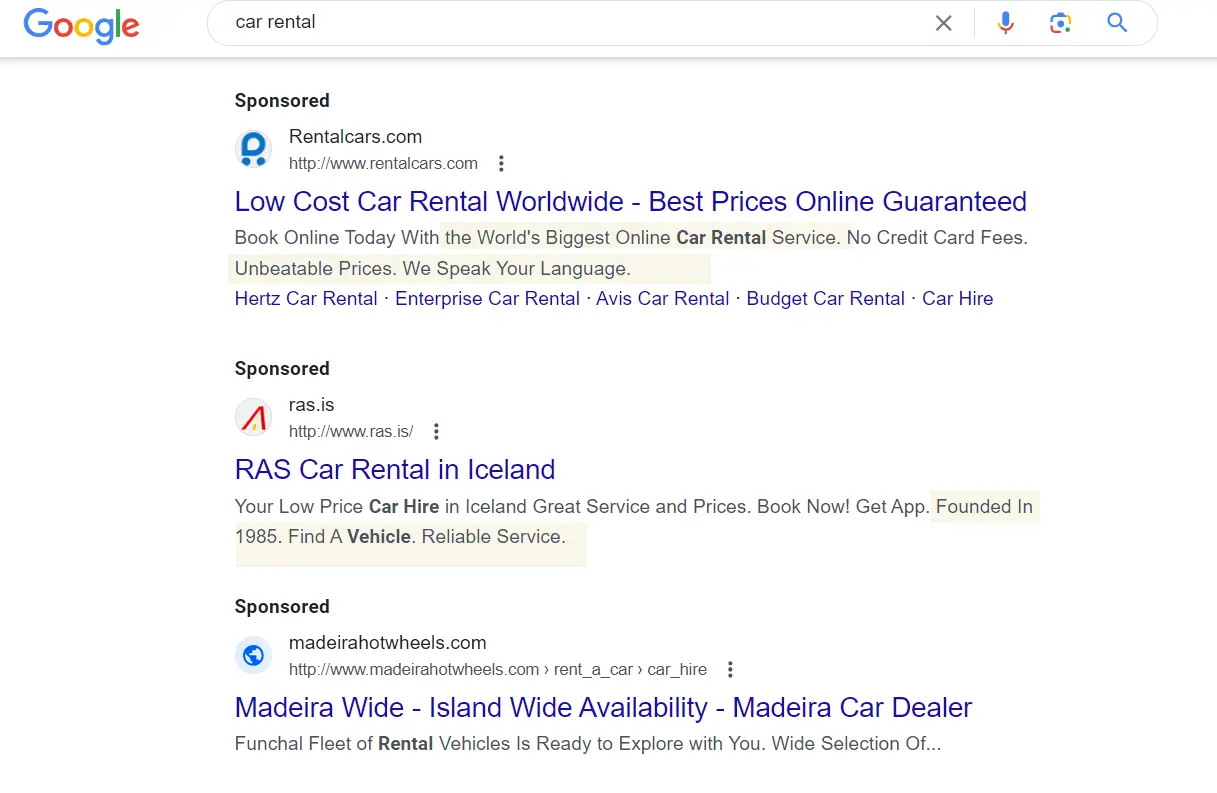Open 'RAS Car Rental in Iceland' headline
The width and height of the screenshot is (1217, 793).
click(395, 469)
